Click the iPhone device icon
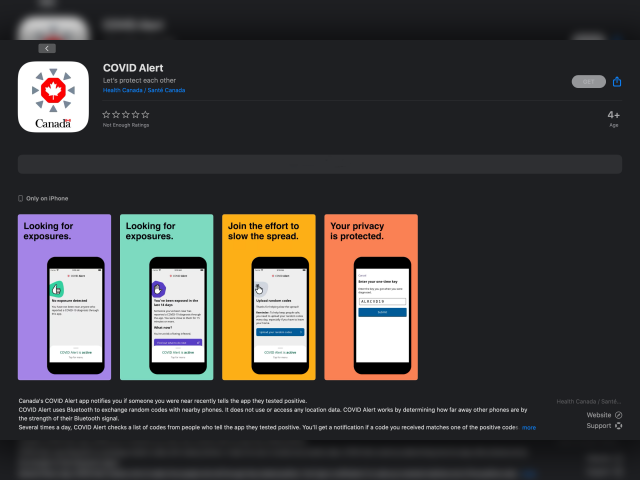Screen dimensions: 640x480 (20, 198)
